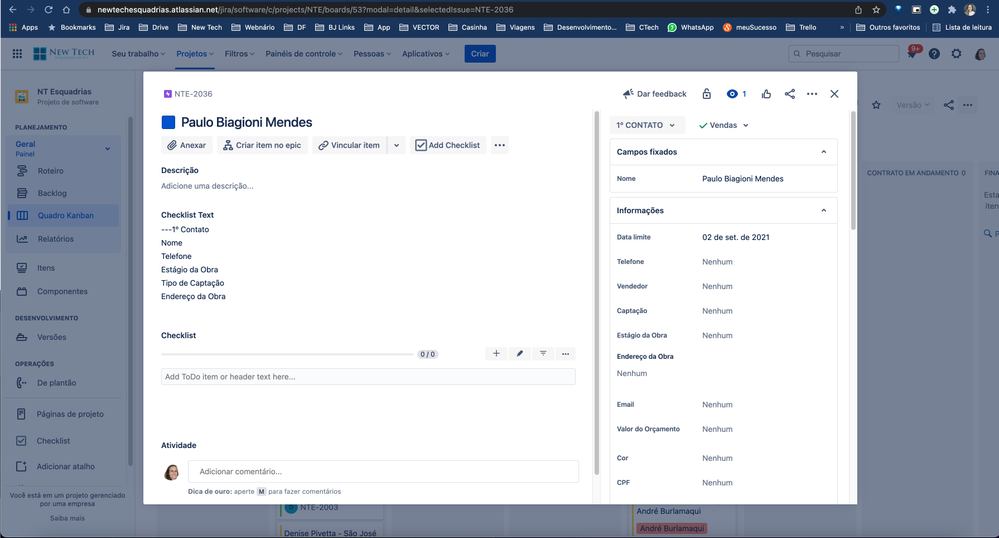
Task: Click the Telefone field value Nenhum
Action: pos(717,262)
